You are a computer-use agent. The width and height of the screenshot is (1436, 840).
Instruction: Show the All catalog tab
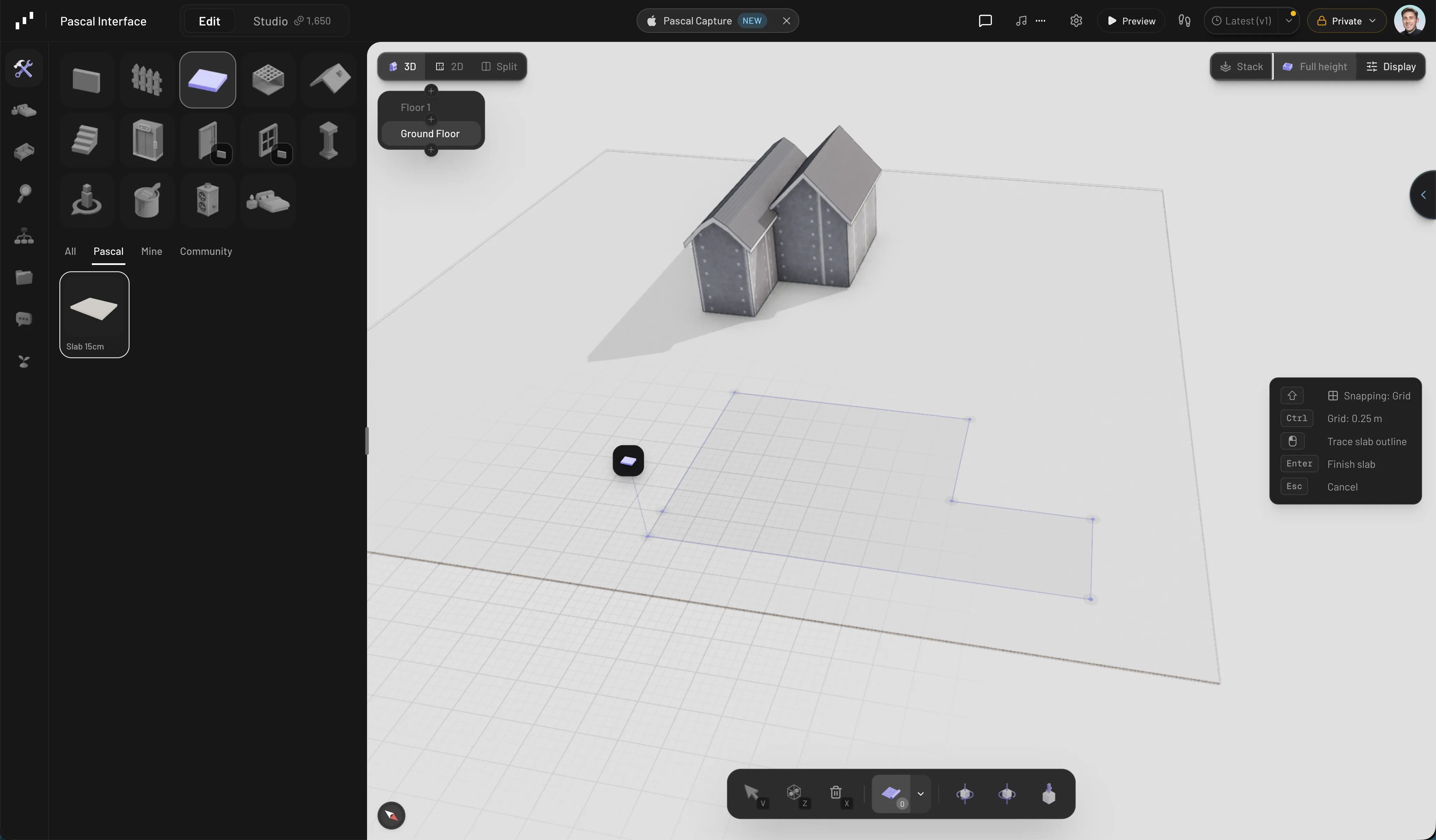70,251
